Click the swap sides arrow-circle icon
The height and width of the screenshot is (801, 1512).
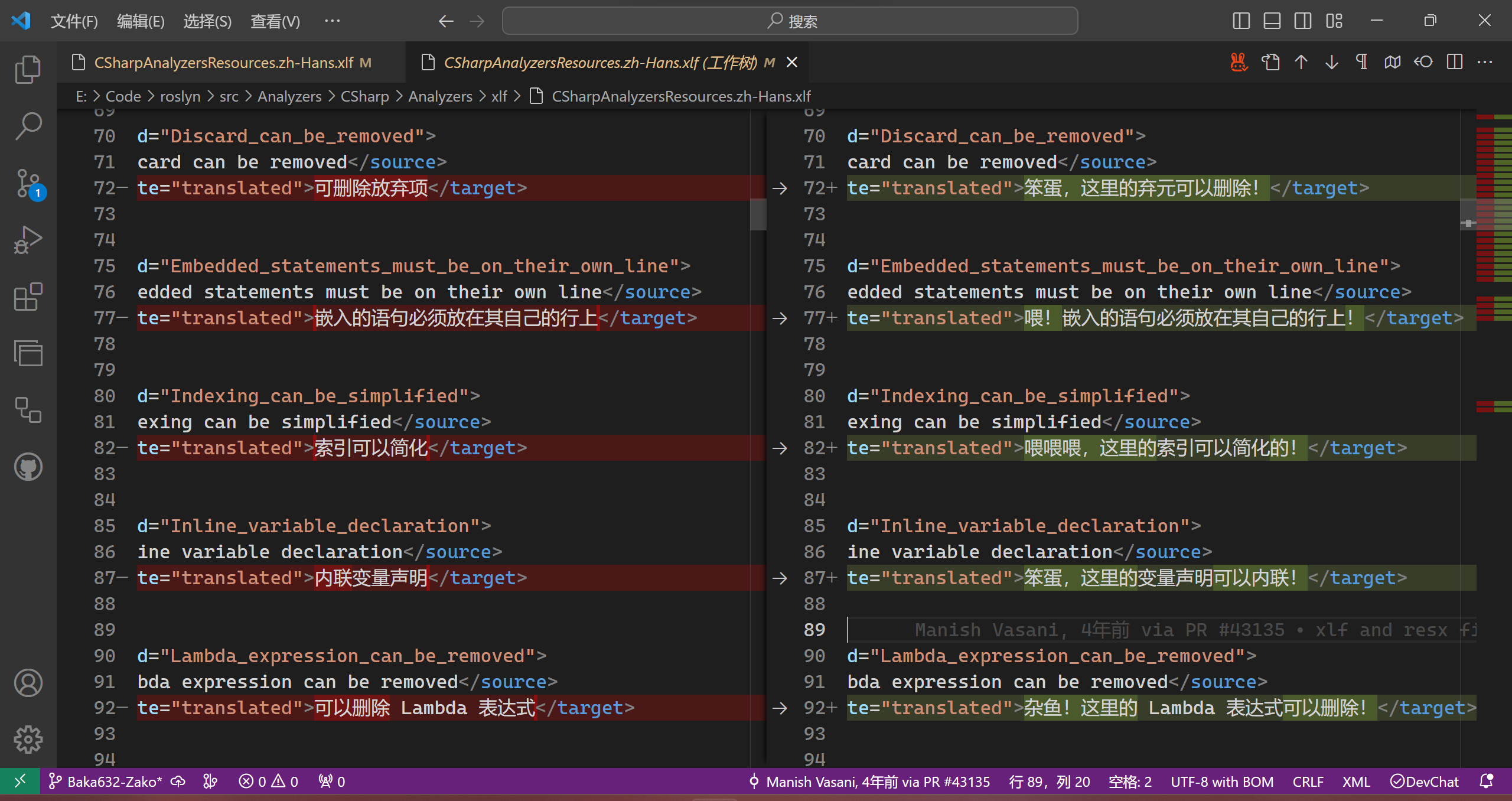click(1423, 62)
